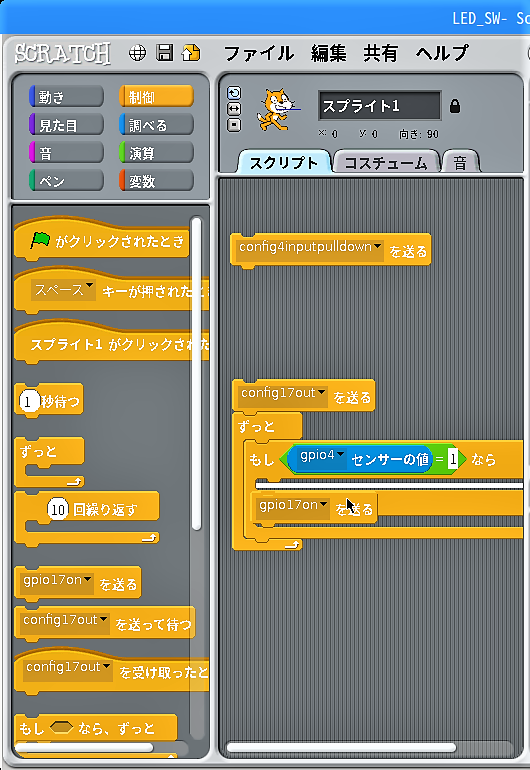
Task: Click the share project folder icon
Action: click(191, 53)
